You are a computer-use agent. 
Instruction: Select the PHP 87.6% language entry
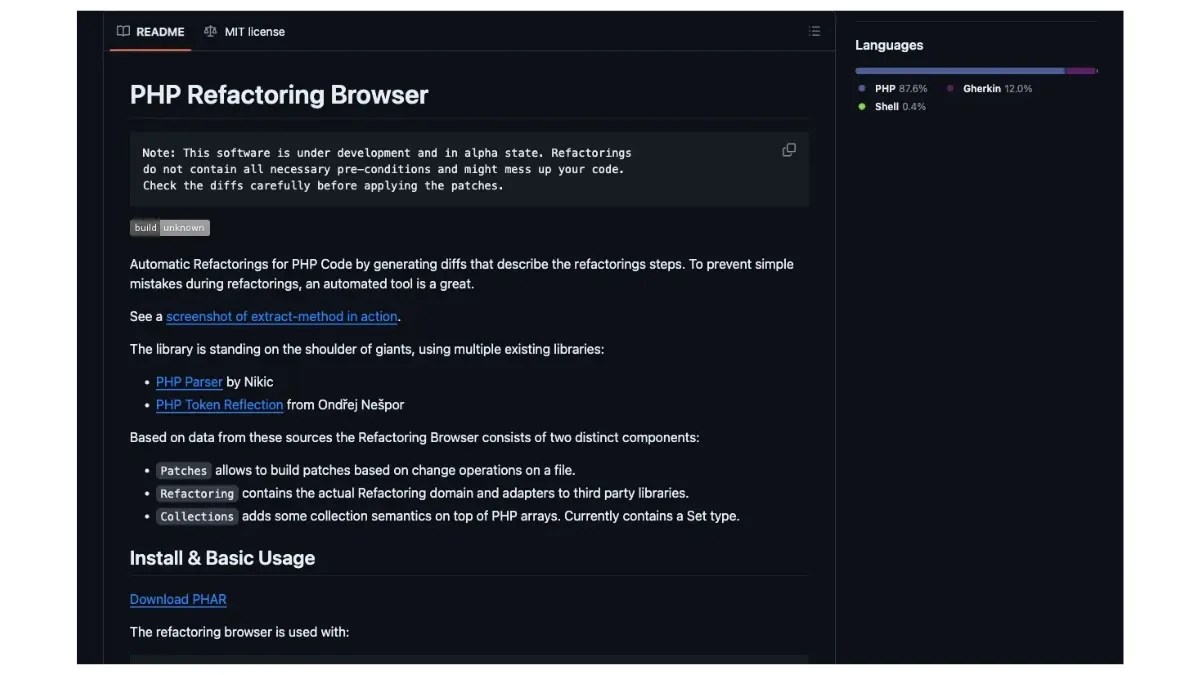[900, 89]
